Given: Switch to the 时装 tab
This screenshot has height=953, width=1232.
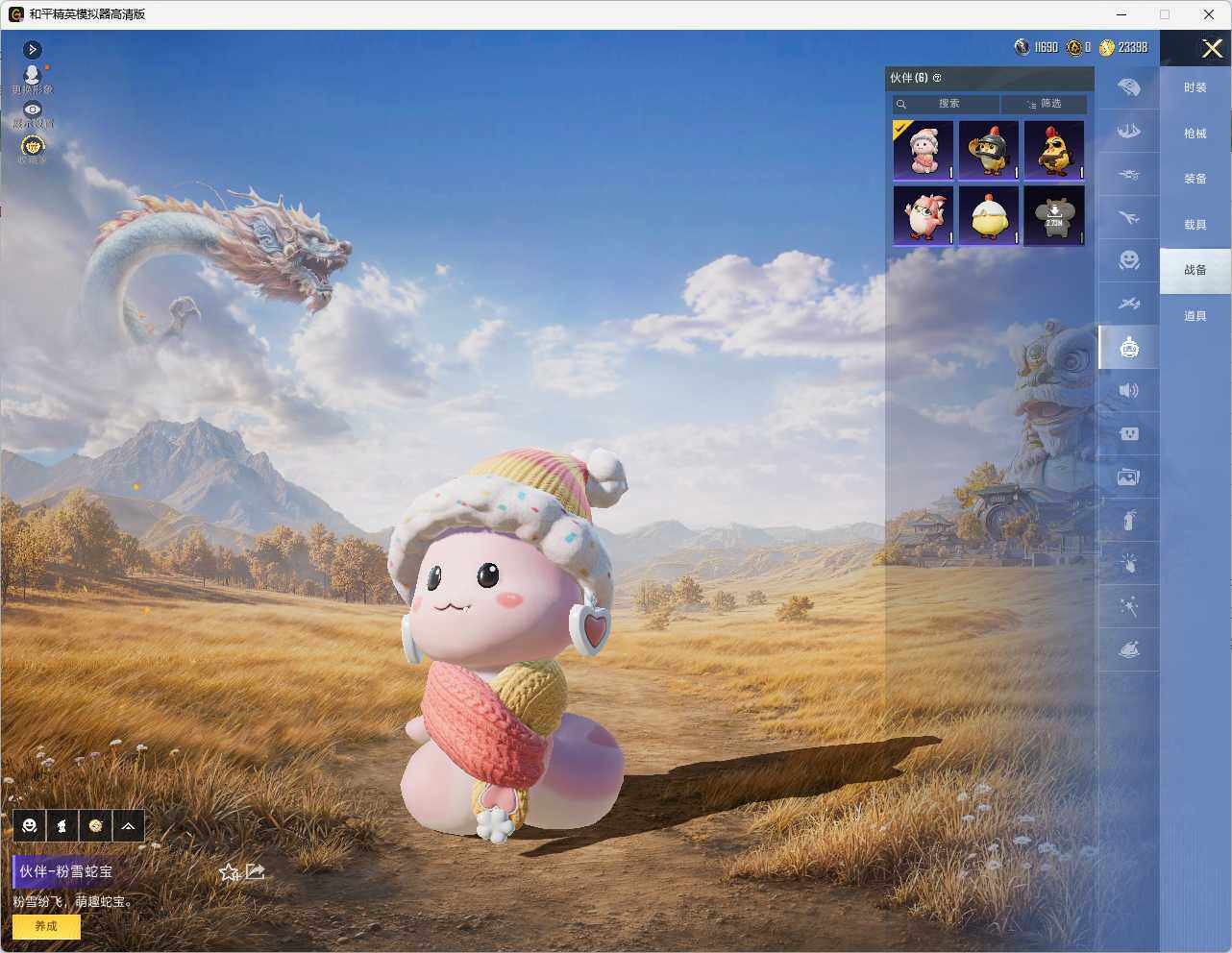Looking at the screenshot, I should (1195, 87).
